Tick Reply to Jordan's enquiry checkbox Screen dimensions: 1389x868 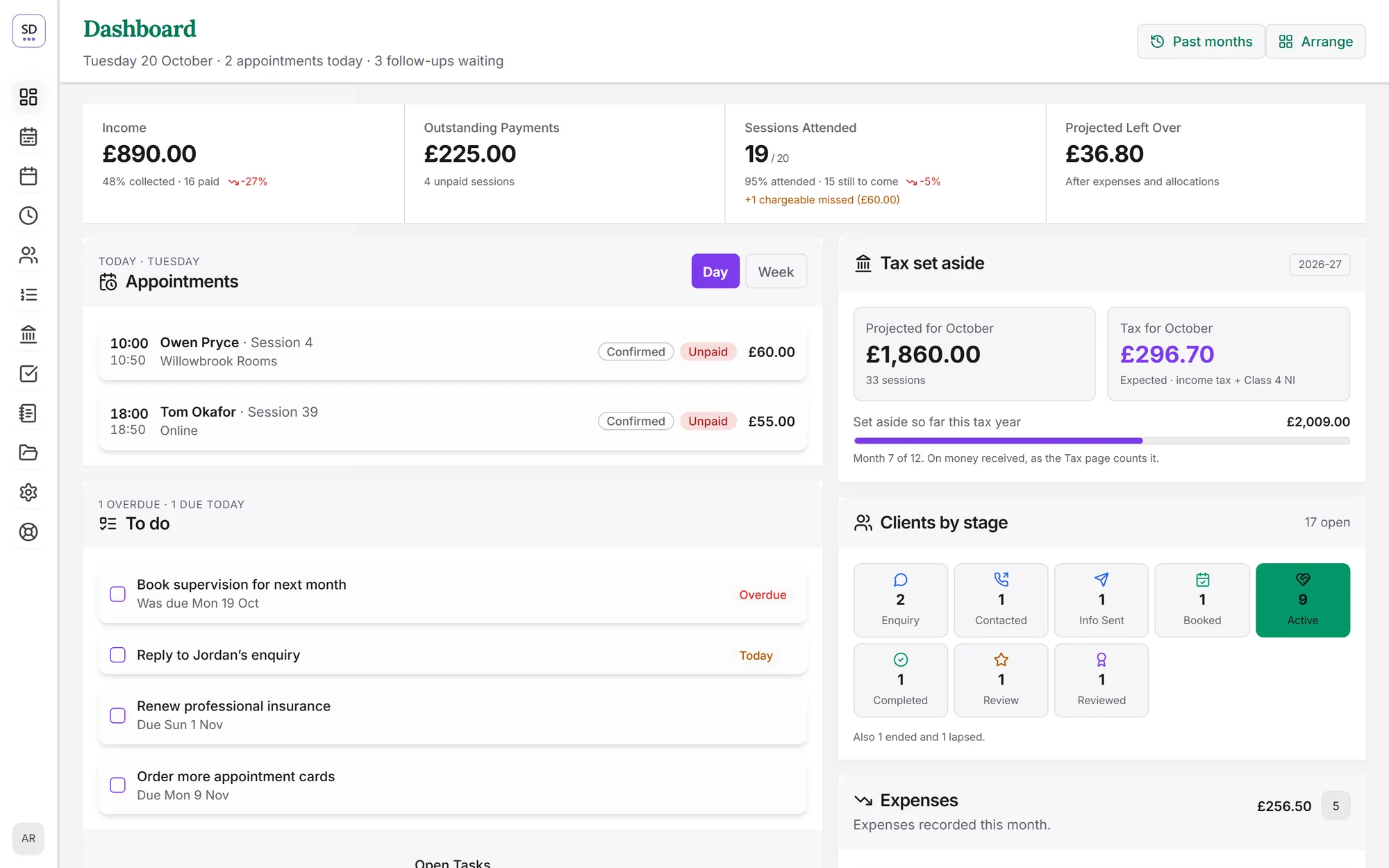point(118,655)
